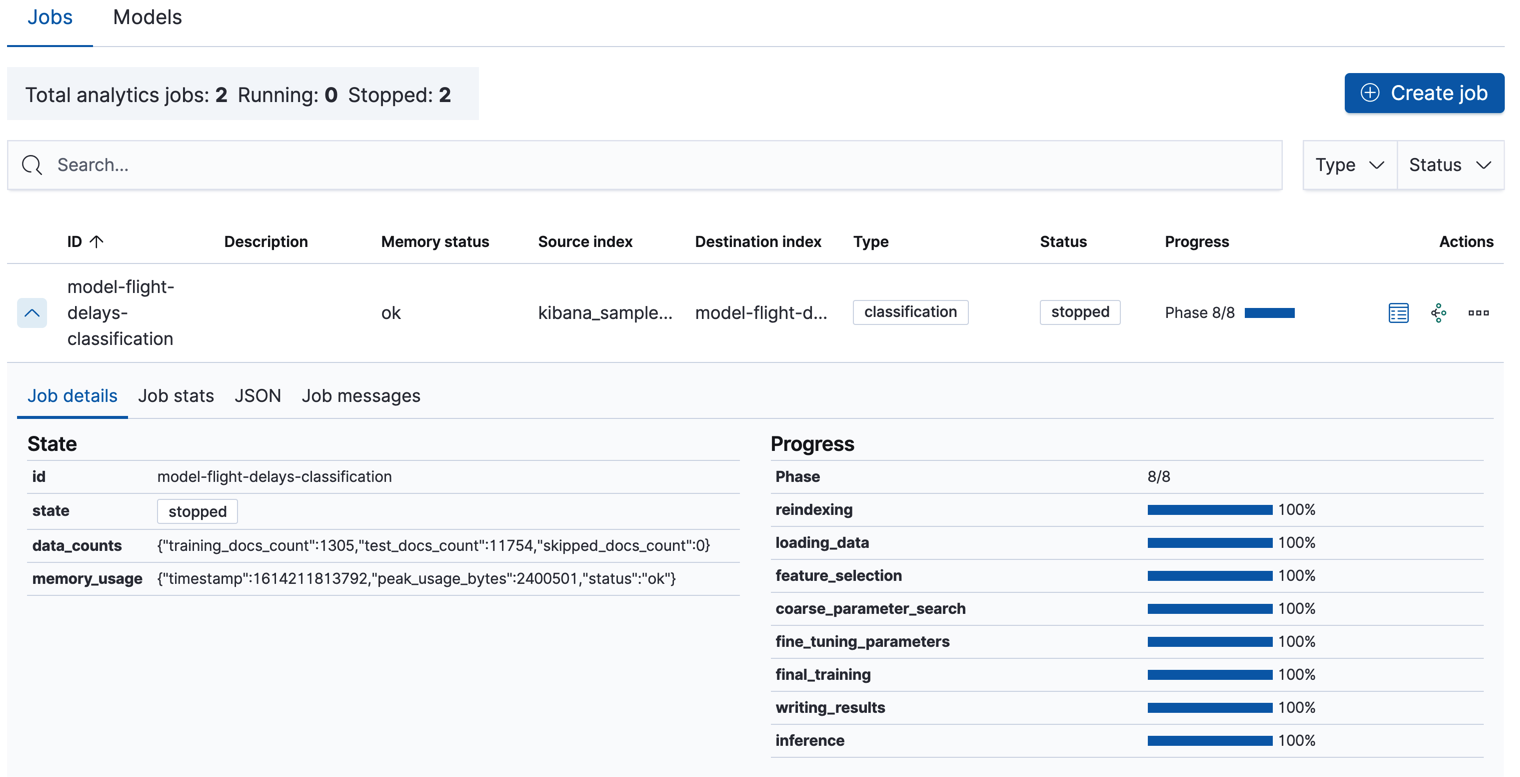Open the Type filter dropdown
The image size is (1520, 777).
(1350, 164)
